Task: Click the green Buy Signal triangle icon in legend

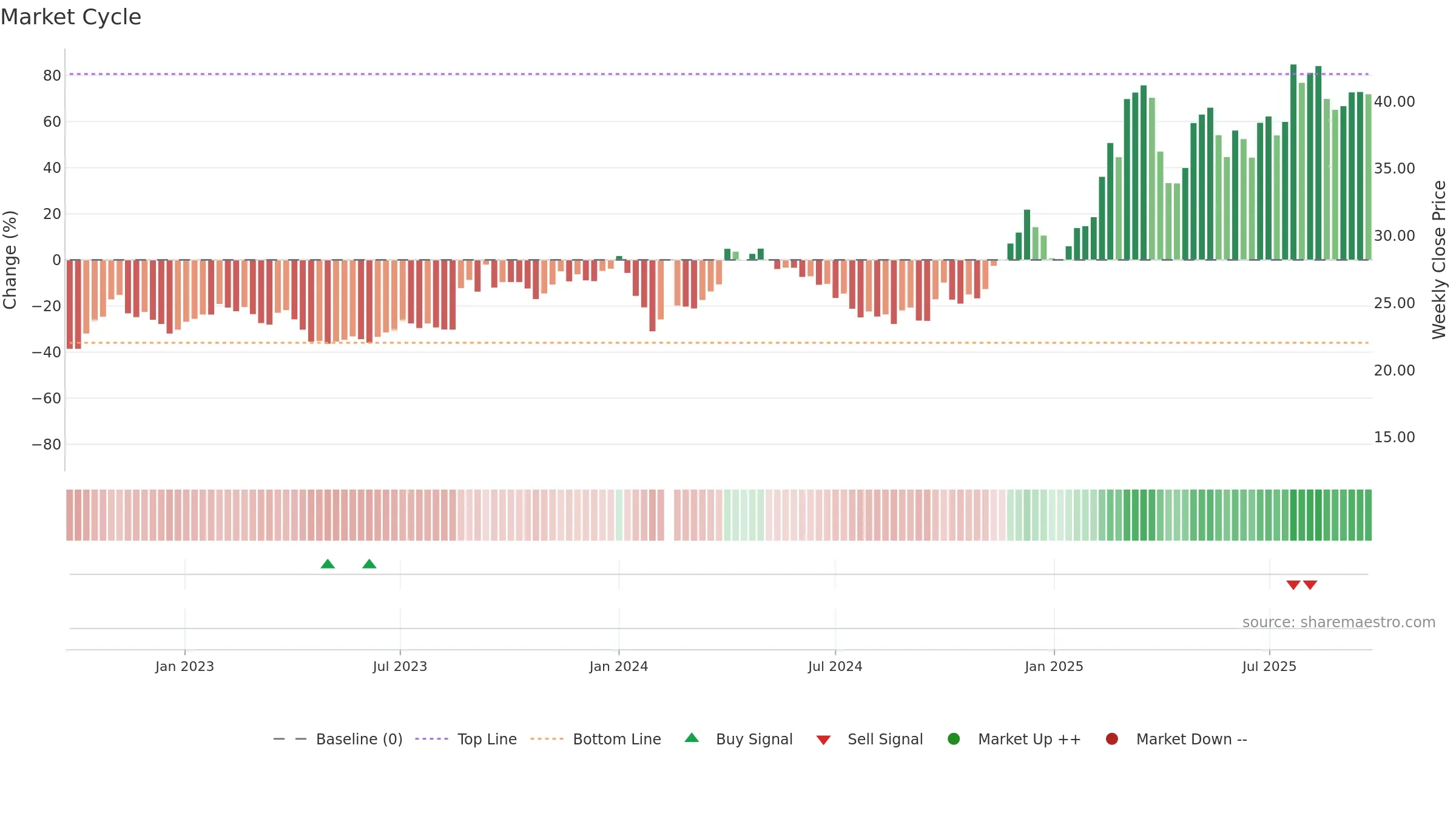Action: [x=692, y=738]
